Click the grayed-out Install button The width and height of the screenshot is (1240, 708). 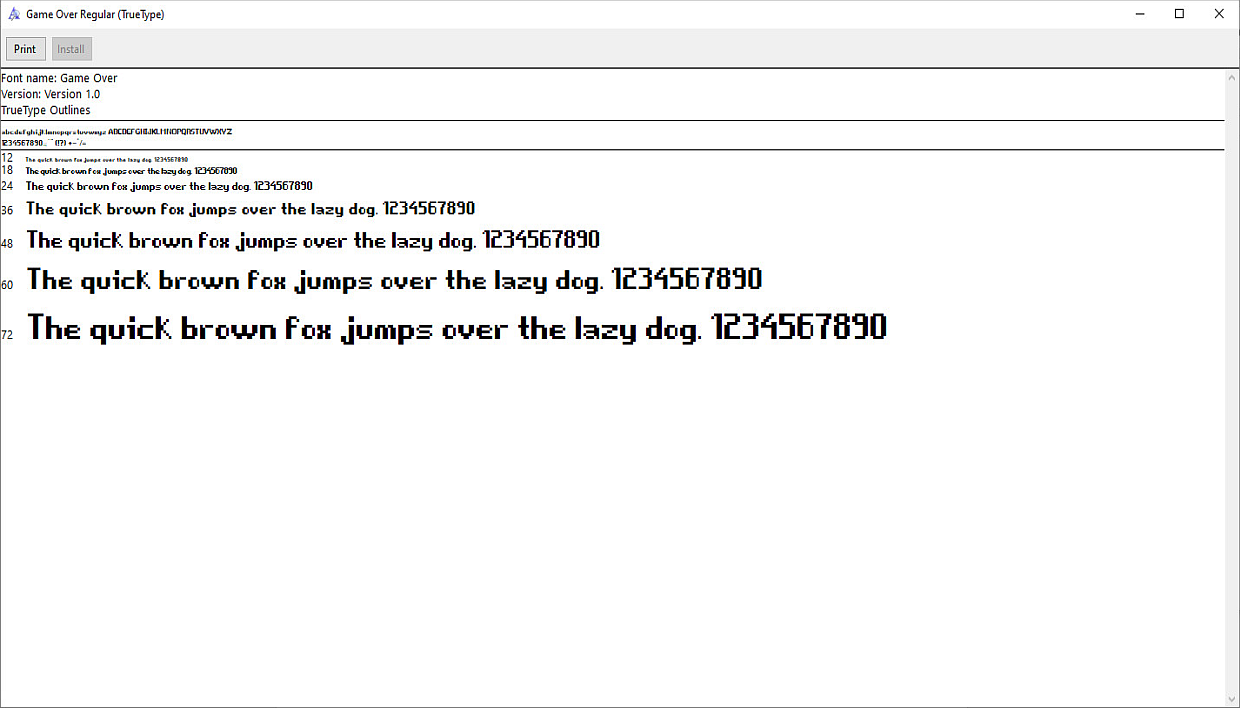click(x=70, y=48)
